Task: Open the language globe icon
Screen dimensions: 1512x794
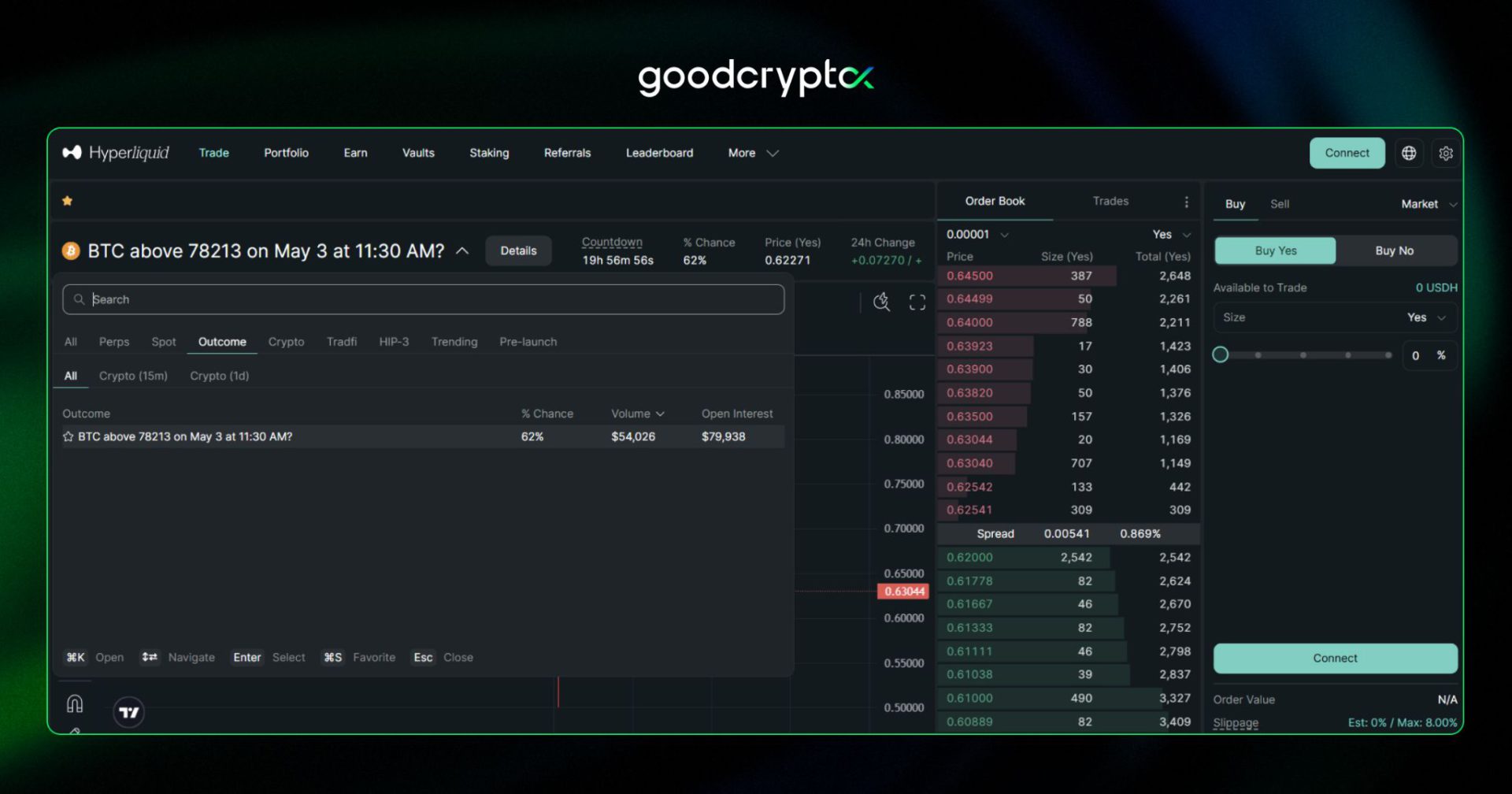Action: point(1409,153)
